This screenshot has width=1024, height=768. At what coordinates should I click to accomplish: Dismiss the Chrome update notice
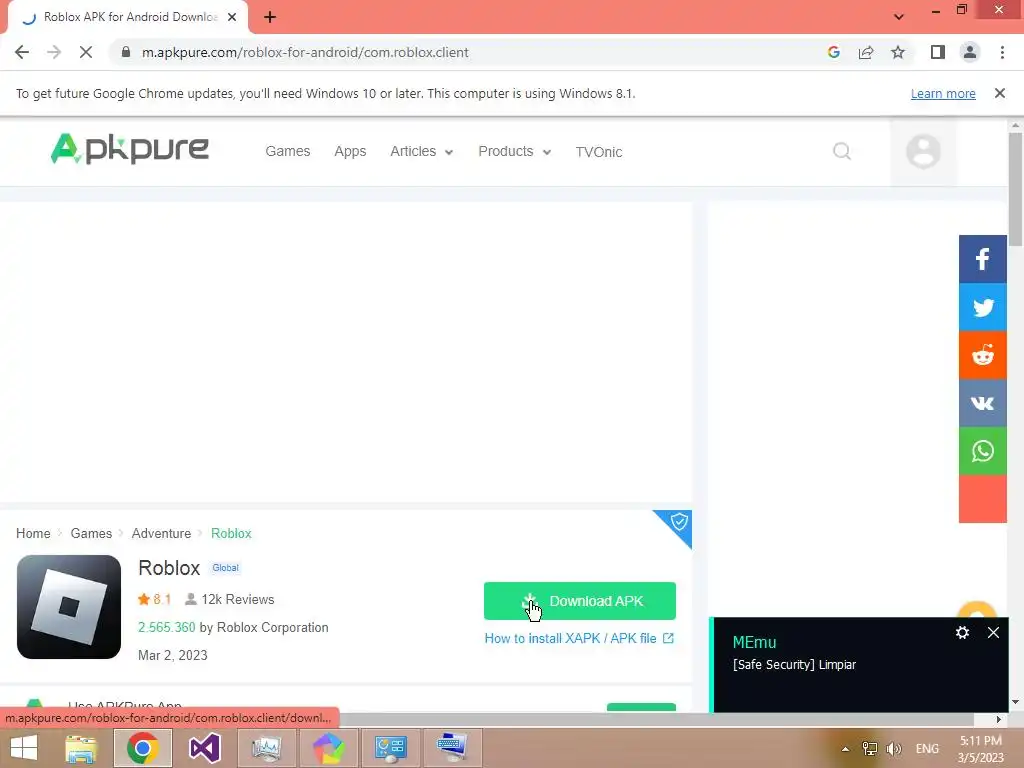[x=1000, y=93]
